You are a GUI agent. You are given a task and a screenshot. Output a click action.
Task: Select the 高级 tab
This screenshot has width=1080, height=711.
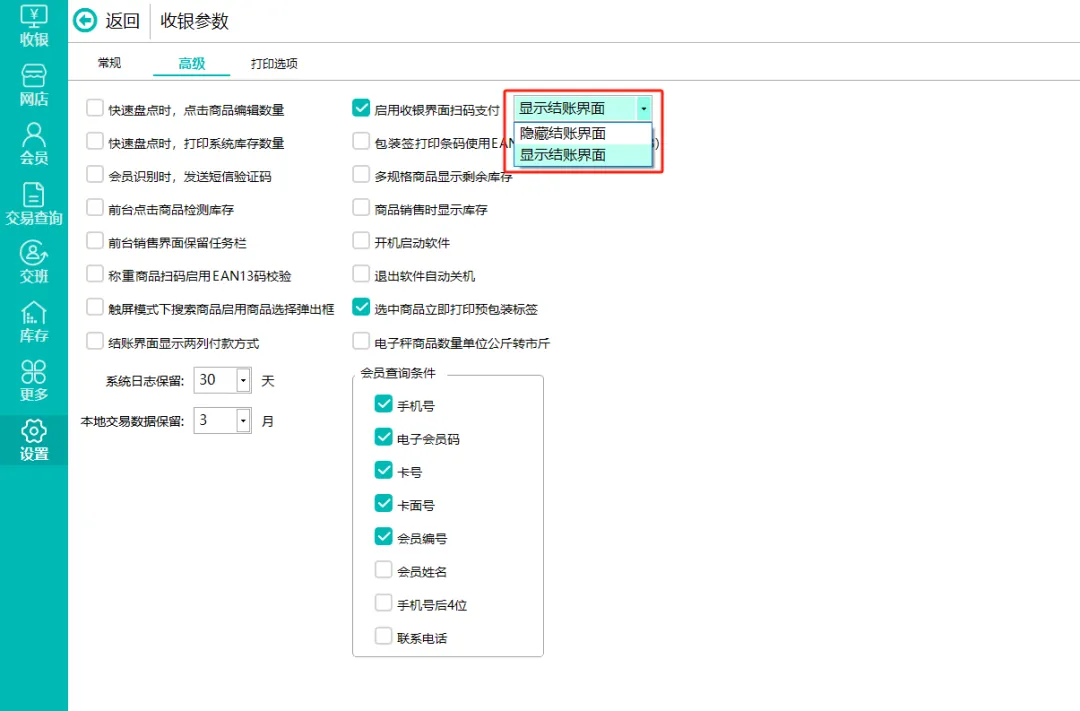click(191, 63)
